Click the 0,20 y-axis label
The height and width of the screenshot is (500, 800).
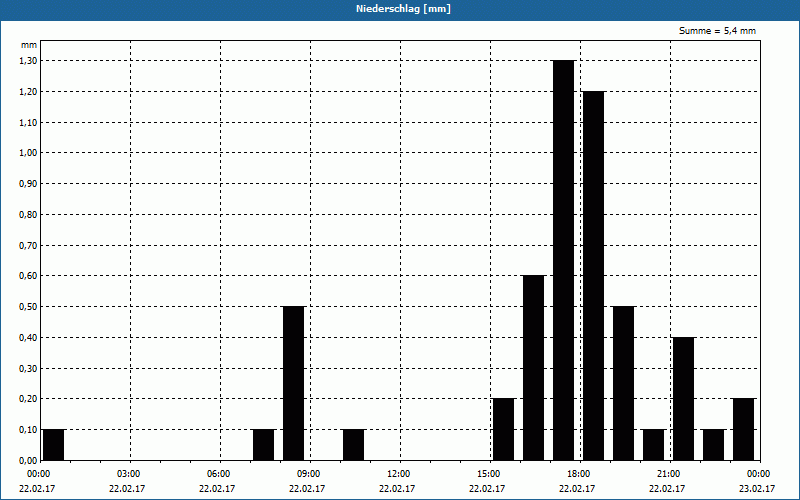pos(28,399)
